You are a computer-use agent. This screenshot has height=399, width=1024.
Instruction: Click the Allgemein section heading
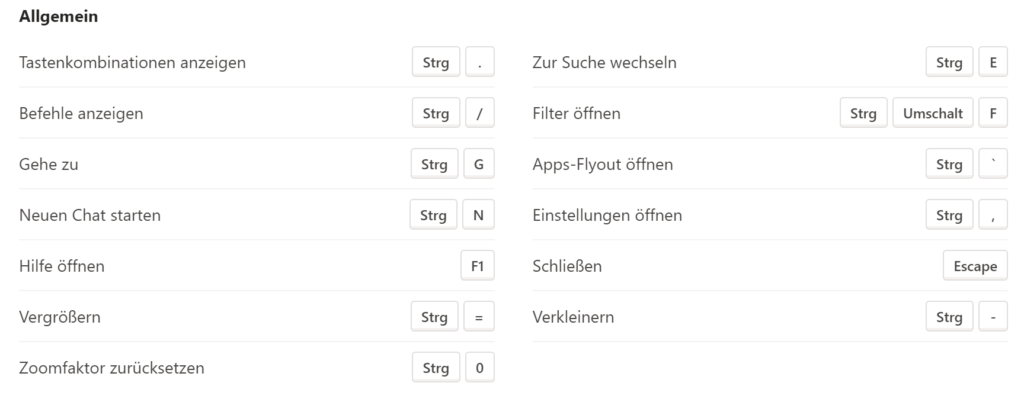(59, 16)
